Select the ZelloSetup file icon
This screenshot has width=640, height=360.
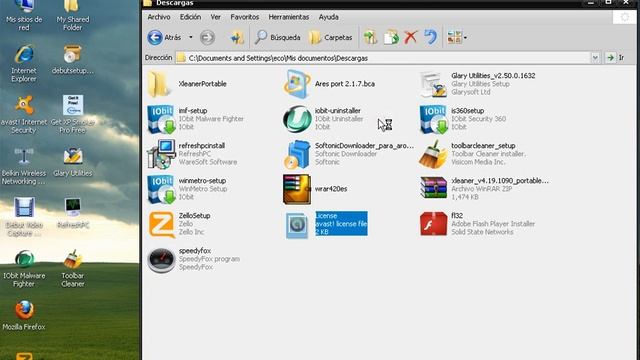(x=161, y=224)
